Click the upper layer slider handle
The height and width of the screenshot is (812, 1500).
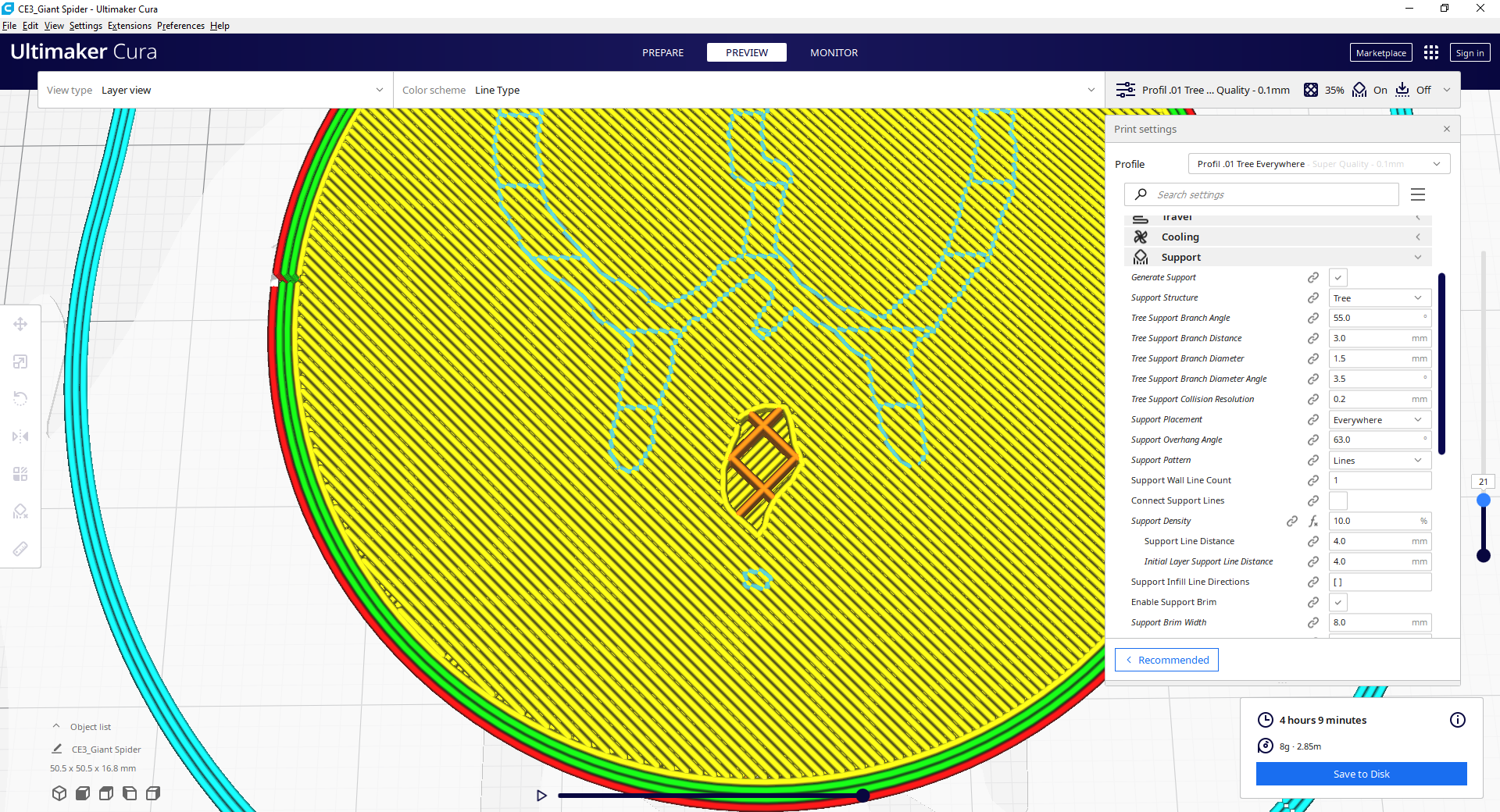coord(1483,500)
